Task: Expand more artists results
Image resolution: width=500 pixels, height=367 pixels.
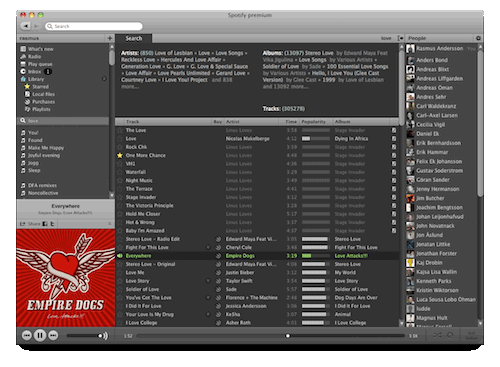Action: point(130,87)
